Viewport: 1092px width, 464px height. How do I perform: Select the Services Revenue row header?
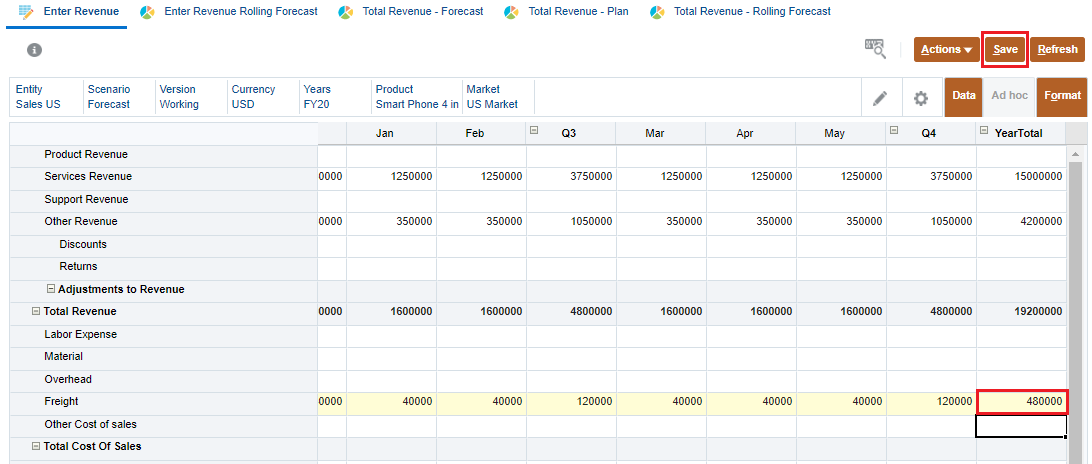pos(164,177)
